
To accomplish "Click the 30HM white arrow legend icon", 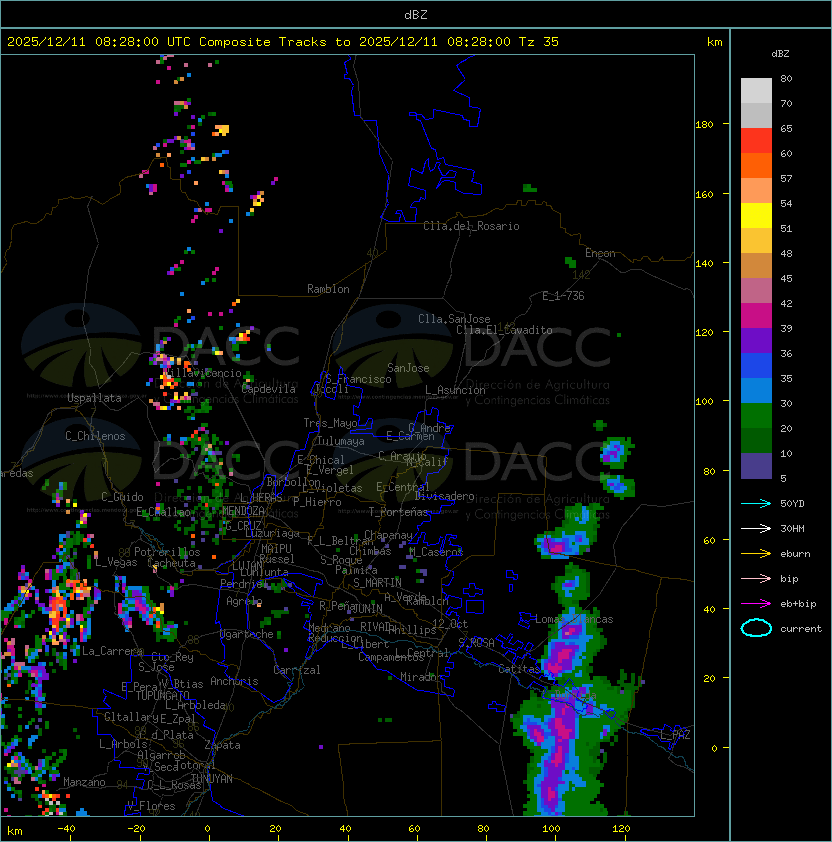I will point(756,528).
